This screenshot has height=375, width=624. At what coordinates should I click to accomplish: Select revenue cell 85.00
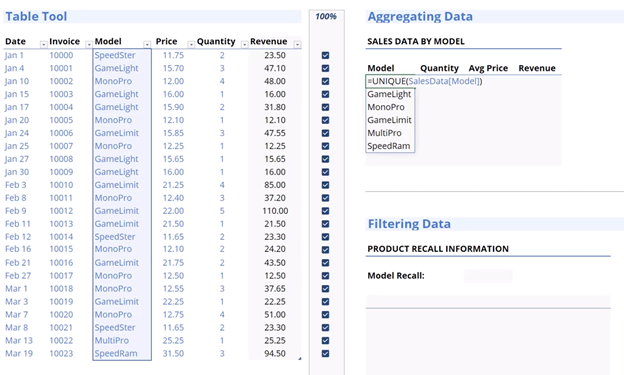pyautogui.click(x=275, y=185)
